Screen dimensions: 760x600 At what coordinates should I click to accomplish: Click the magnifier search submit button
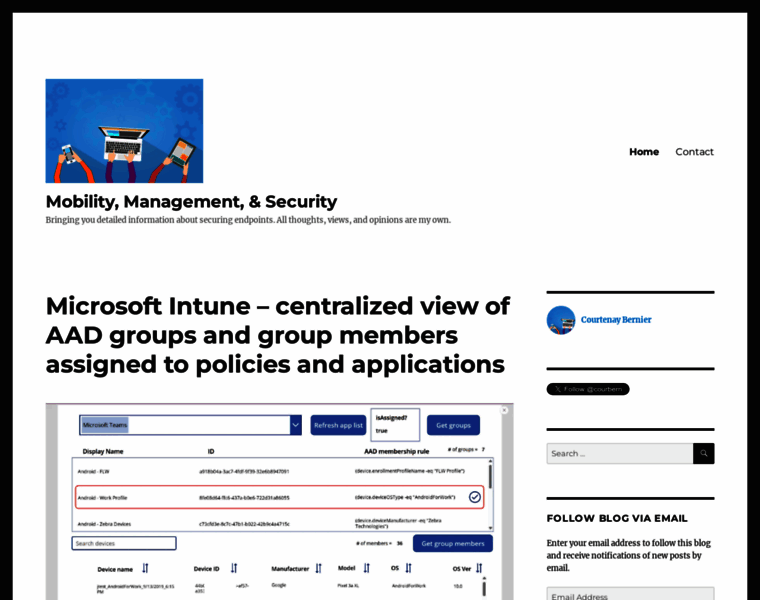703,454
